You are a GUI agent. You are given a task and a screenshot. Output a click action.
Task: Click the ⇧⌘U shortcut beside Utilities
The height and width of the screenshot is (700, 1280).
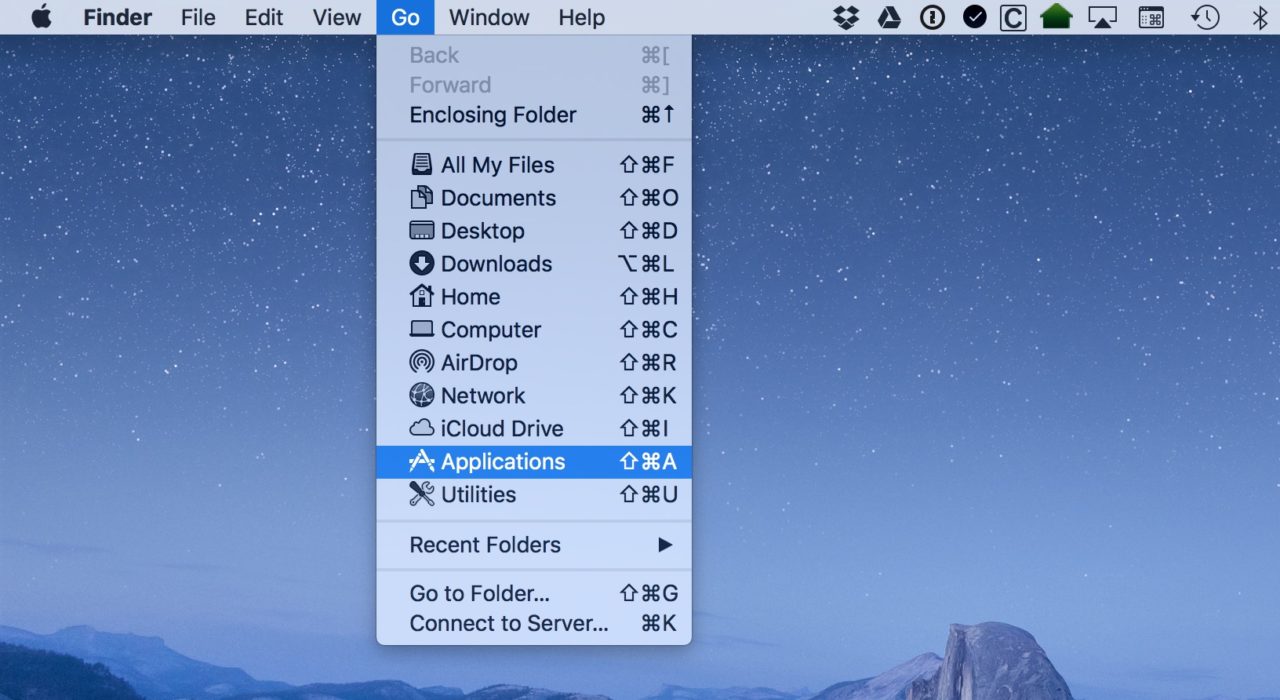tap(648, 495)
